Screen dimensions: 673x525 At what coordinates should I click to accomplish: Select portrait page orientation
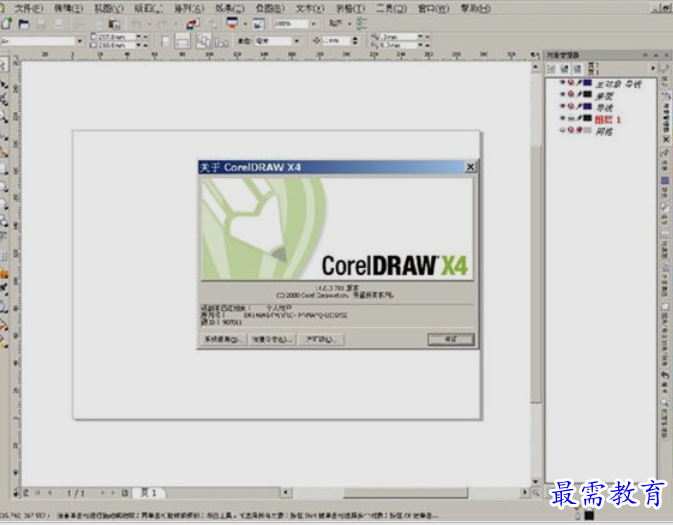pyautogui.click(x=165, y=42)
